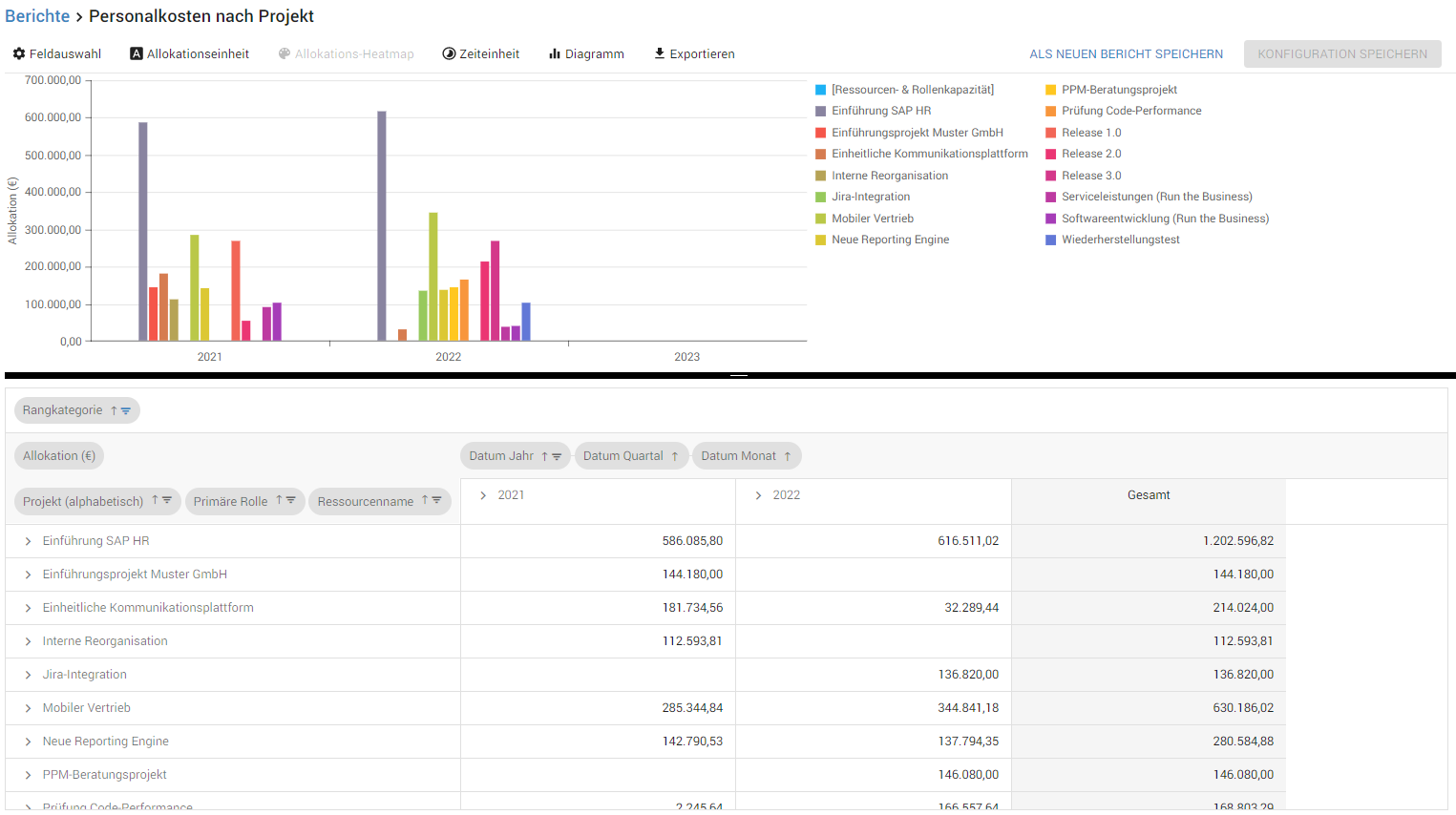Go back to Berichte breadcrumb
Screen dimensions: 1456x815
37,16
